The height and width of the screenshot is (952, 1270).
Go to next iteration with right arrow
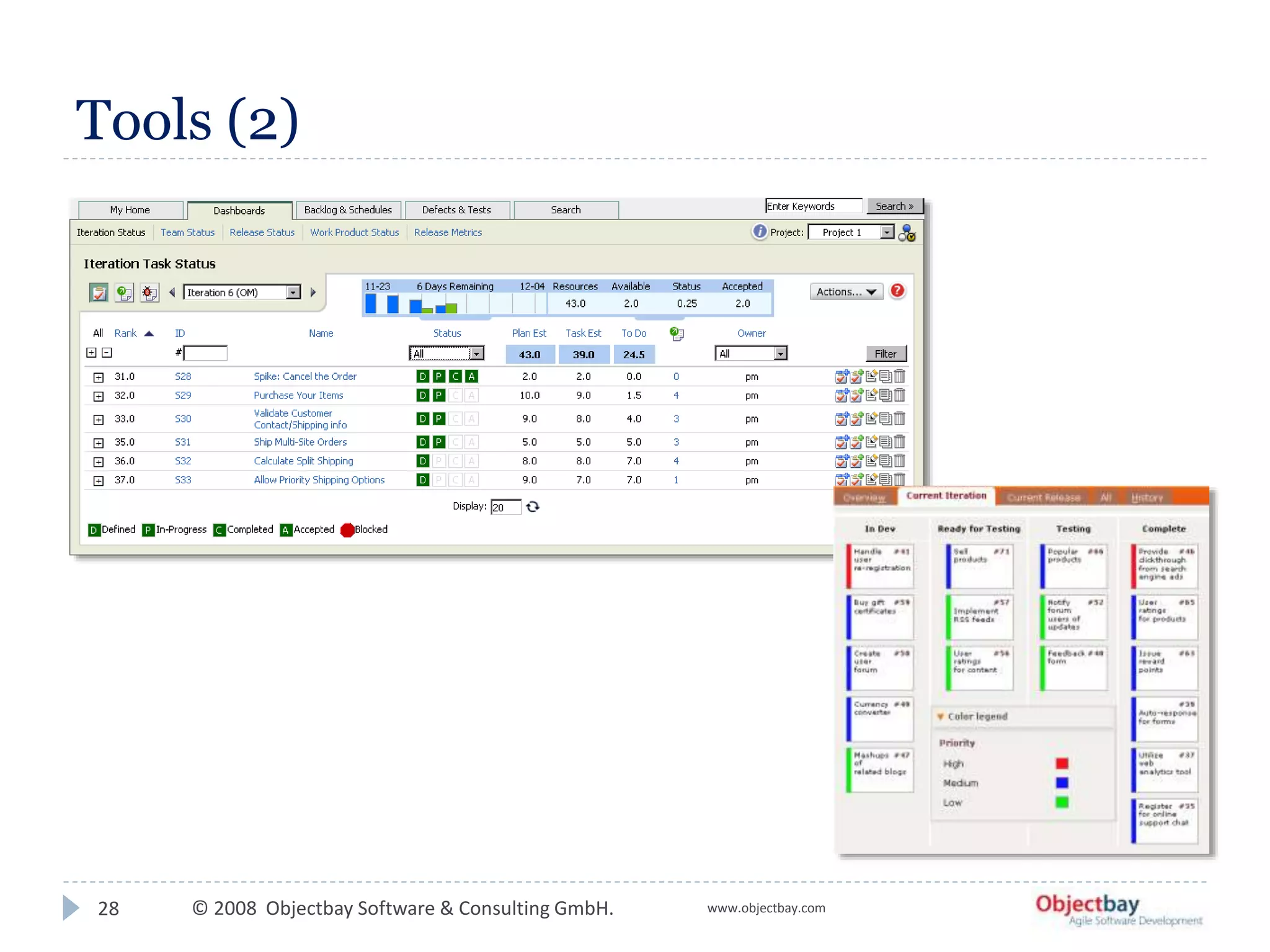tap(313, 293)
